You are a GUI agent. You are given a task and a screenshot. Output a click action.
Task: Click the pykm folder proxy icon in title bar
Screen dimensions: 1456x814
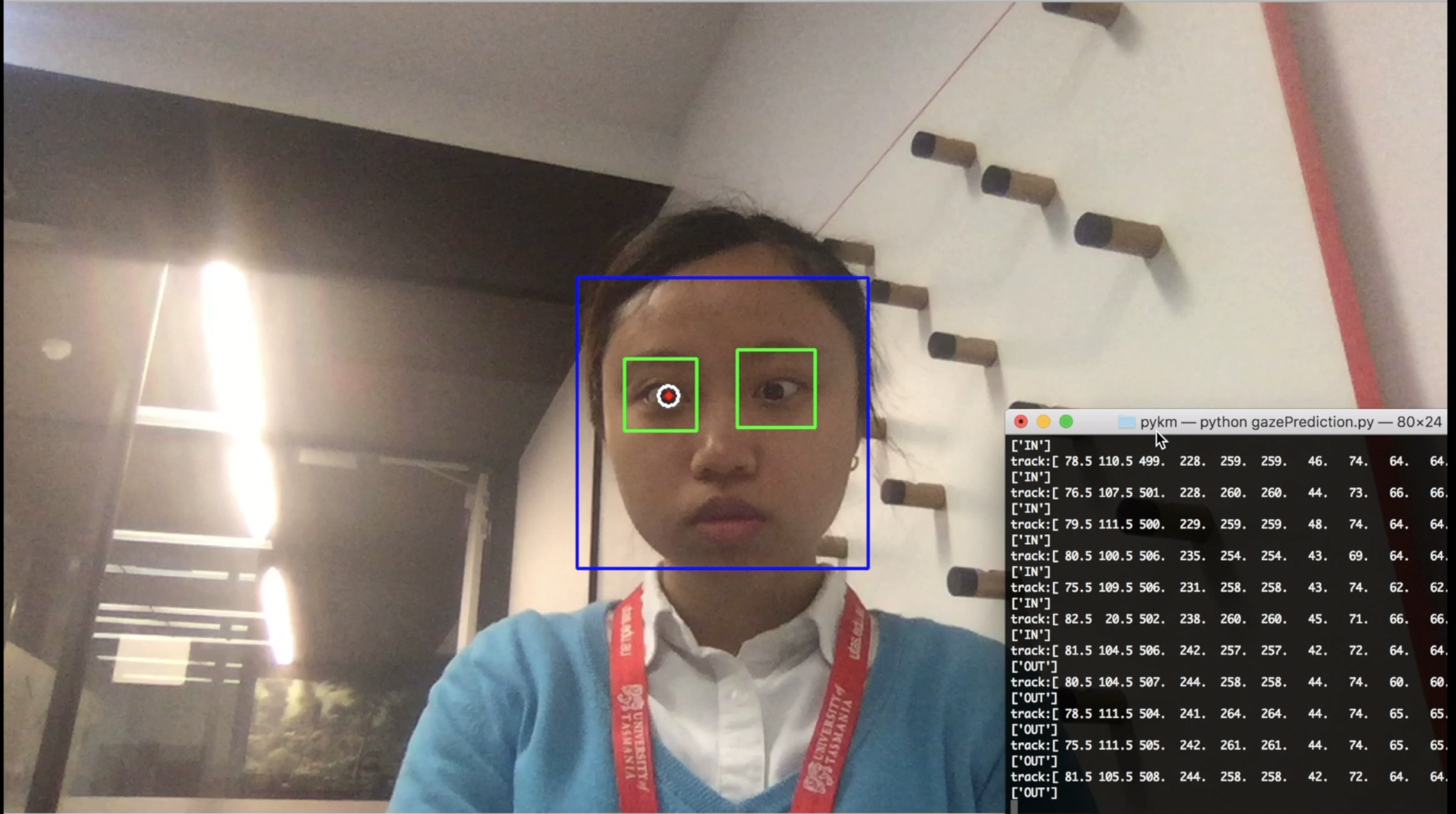1126,422
